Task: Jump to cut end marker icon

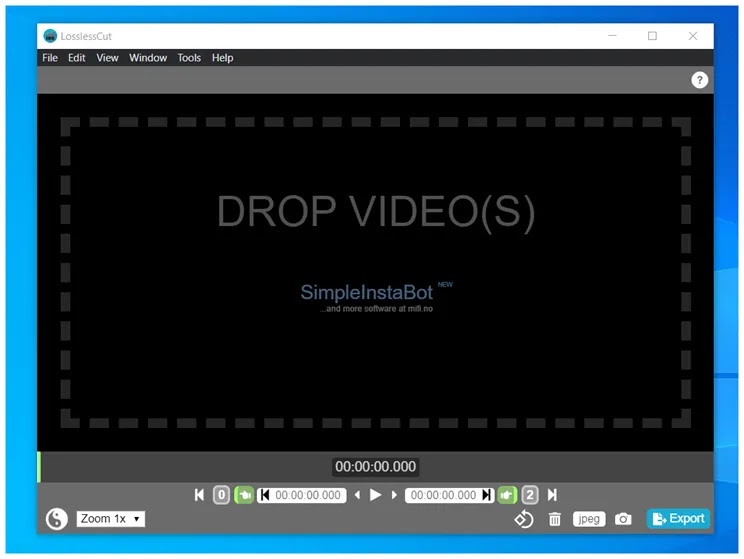Action: [486, 495]
